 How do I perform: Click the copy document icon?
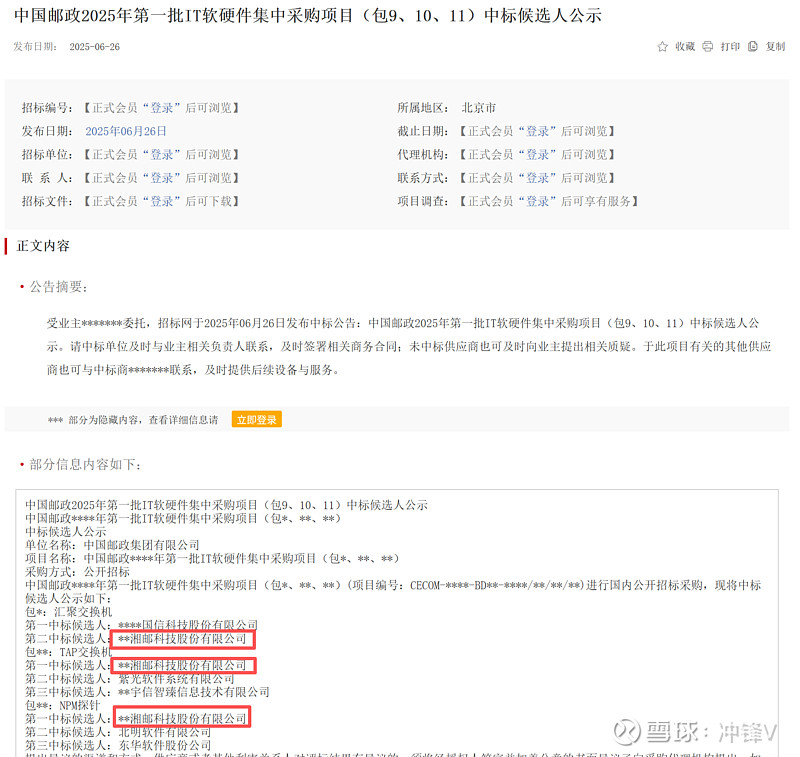(x=753, y=46)
